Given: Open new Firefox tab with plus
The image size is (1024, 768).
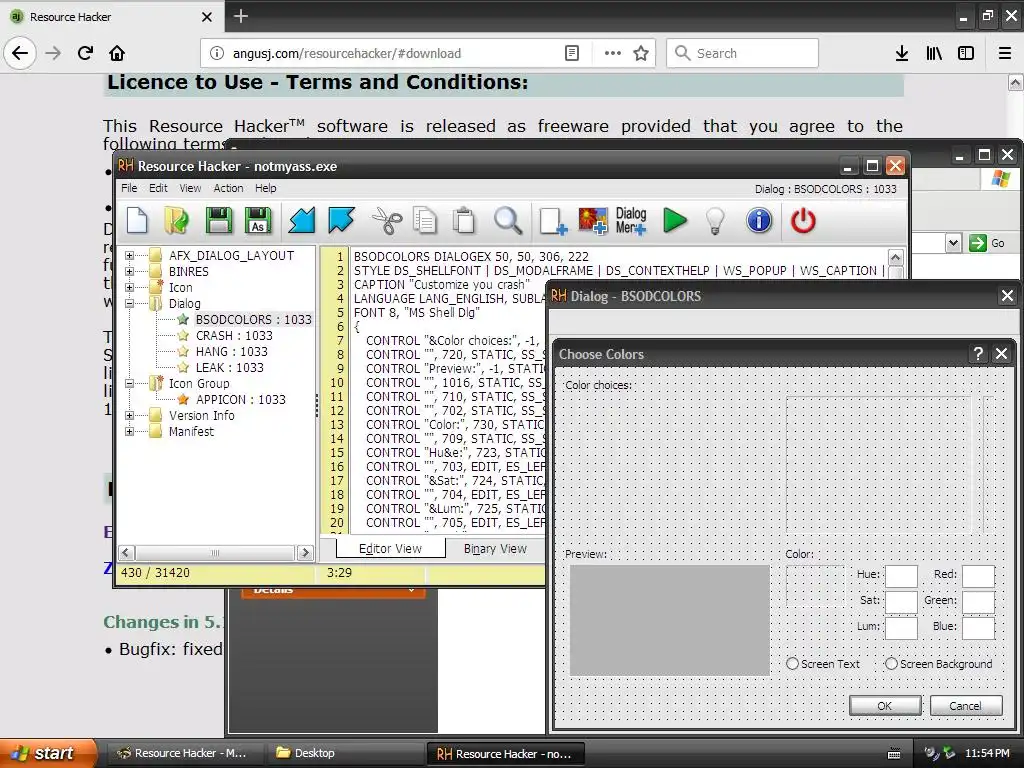Looking at the screenshot, I should (x=240, y=16).
